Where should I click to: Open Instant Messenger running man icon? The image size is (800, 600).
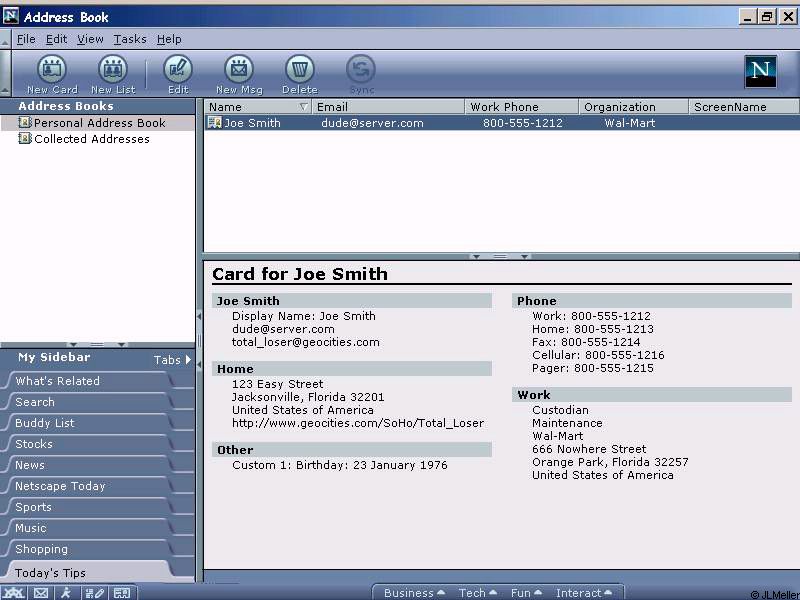tap(66, 593)
